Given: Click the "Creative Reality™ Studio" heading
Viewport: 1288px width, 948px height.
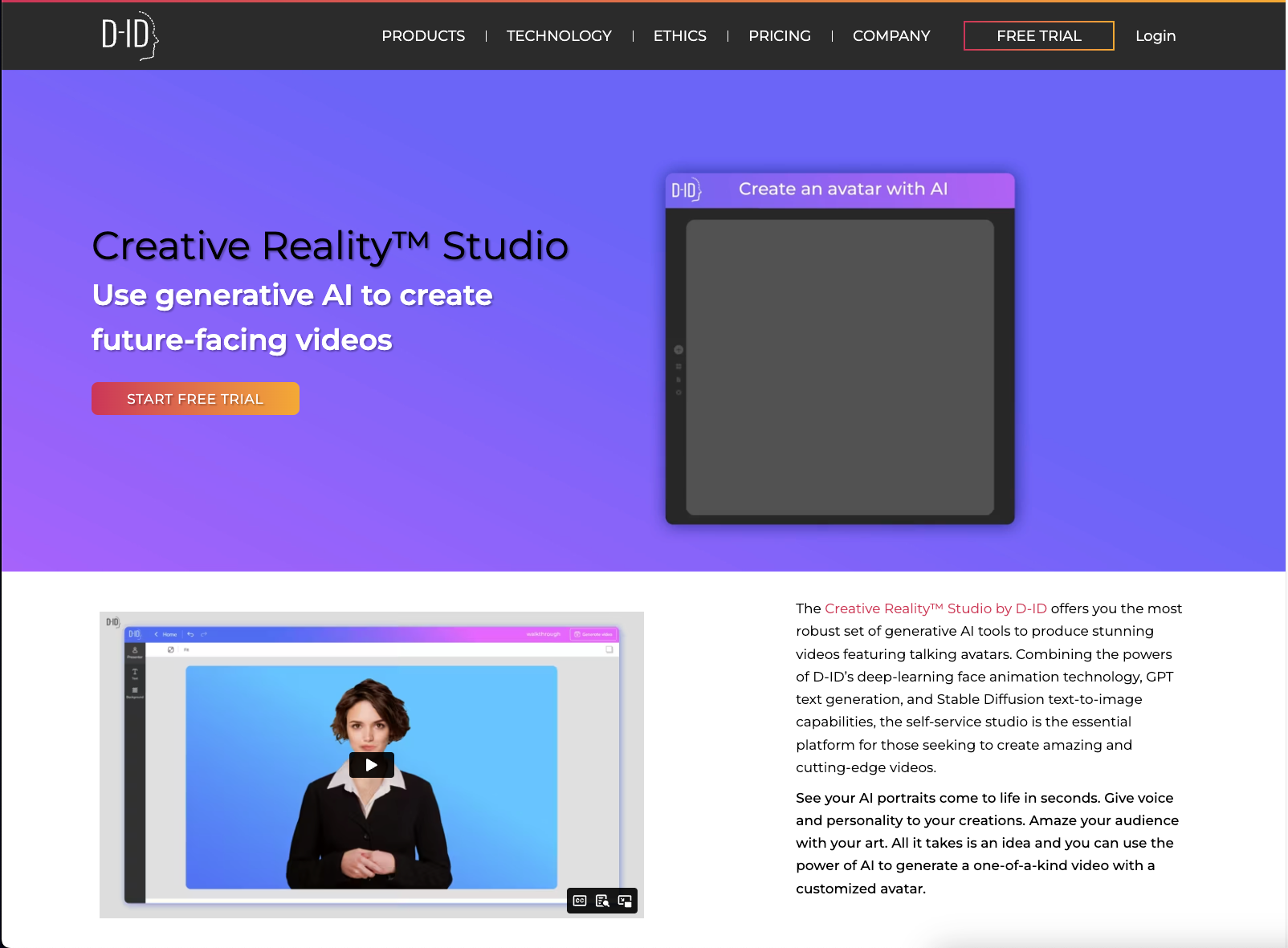Looking at the screenshot, I should (x=330, y=246).
